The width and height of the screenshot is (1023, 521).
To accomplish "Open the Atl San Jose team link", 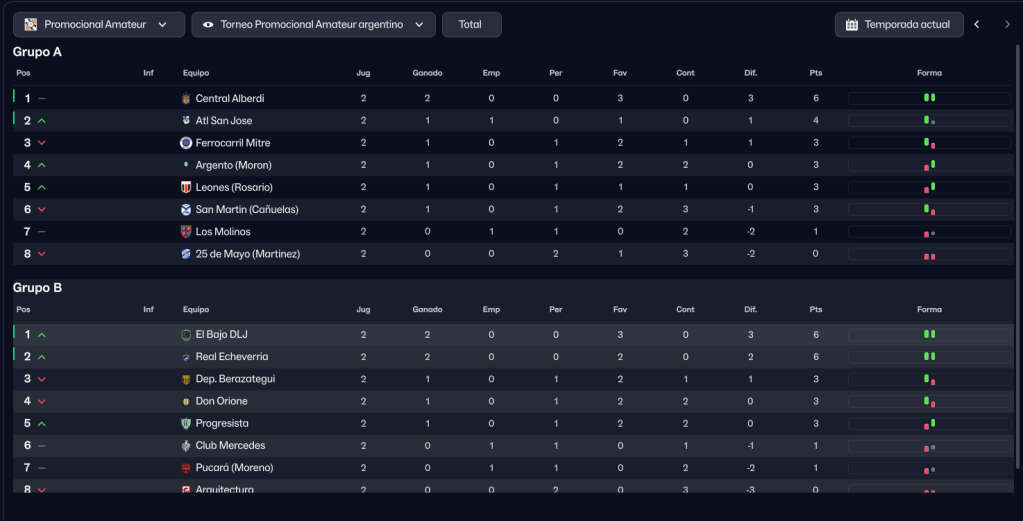I will point(224,121).
